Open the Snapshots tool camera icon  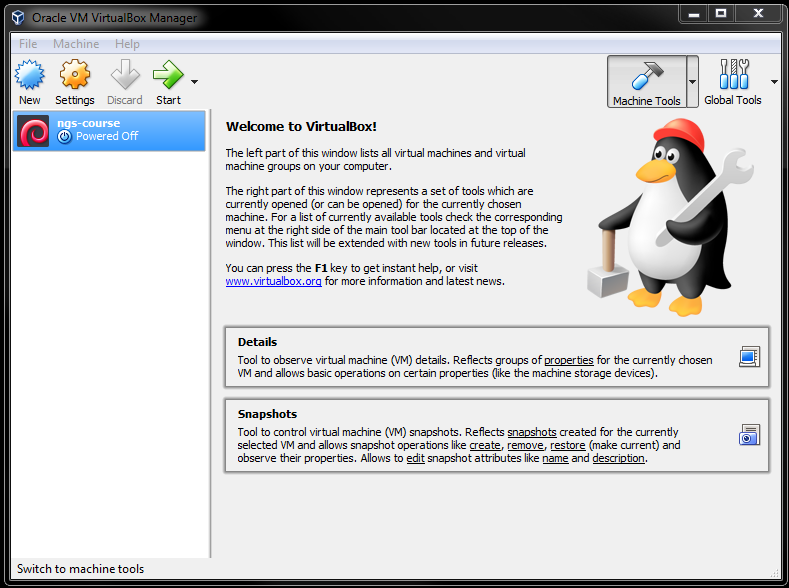(749, 435)
